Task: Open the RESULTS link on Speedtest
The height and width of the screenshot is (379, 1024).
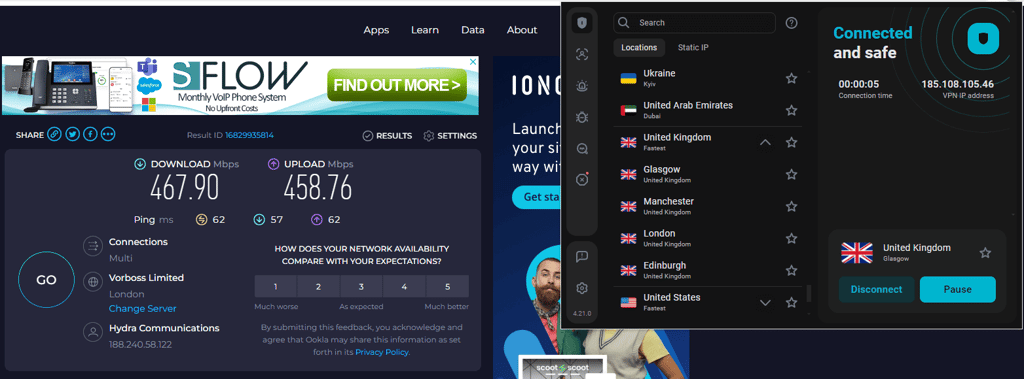Action: 387,136
